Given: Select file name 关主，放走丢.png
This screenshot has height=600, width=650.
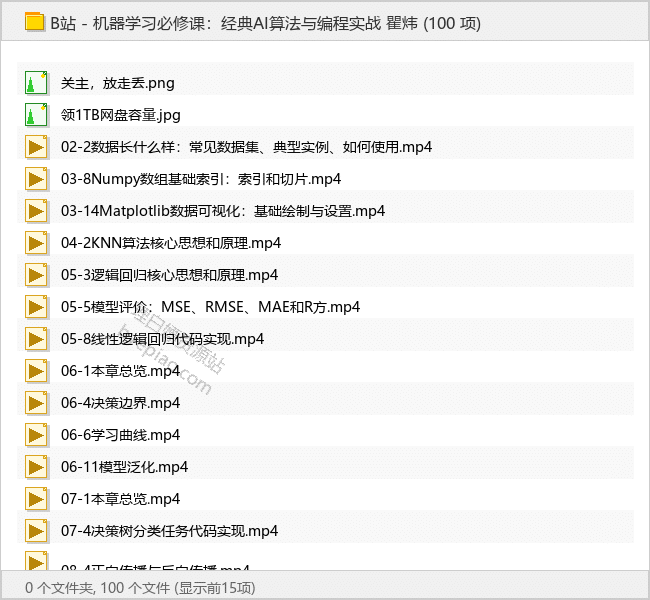Looking at the screenshot, I should point(118,84).
